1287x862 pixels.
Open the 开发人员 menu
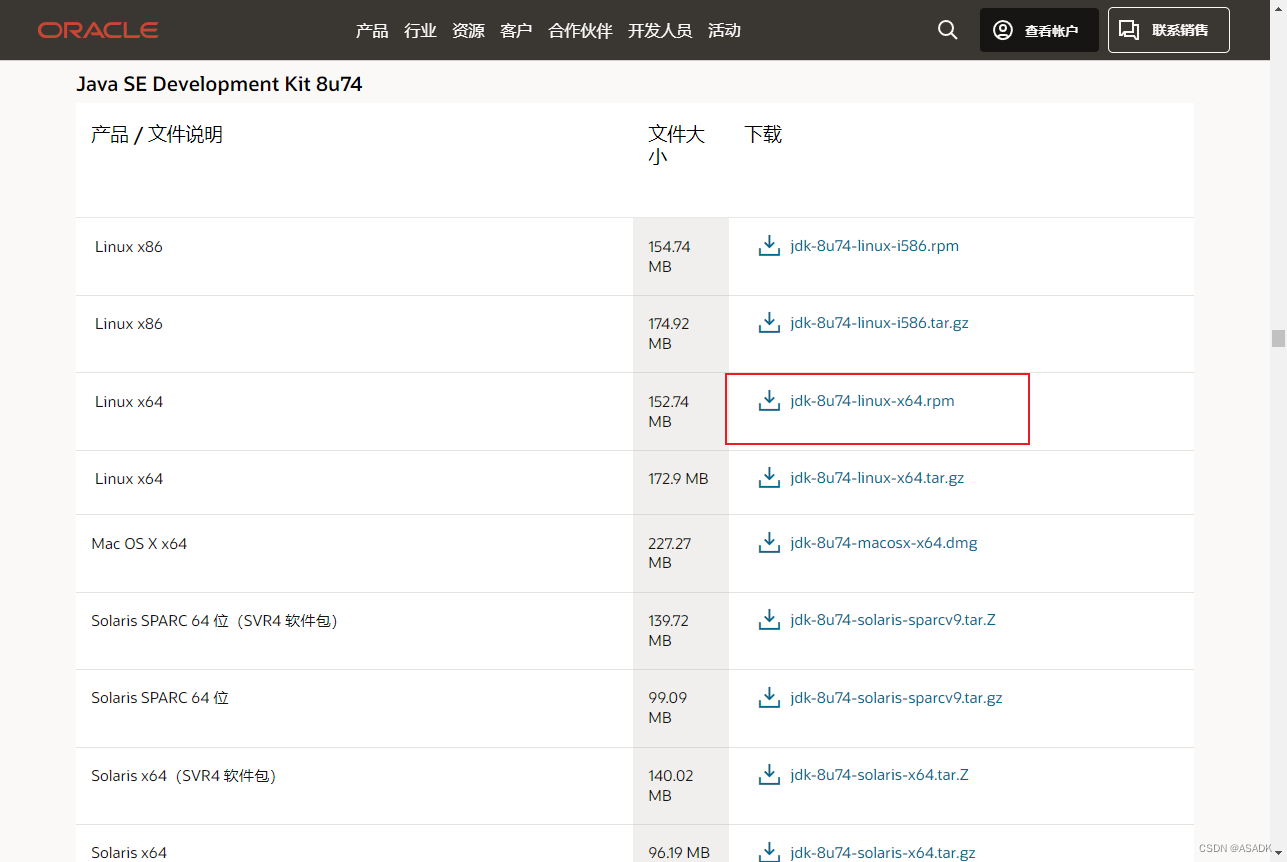(x=660, y=30)
